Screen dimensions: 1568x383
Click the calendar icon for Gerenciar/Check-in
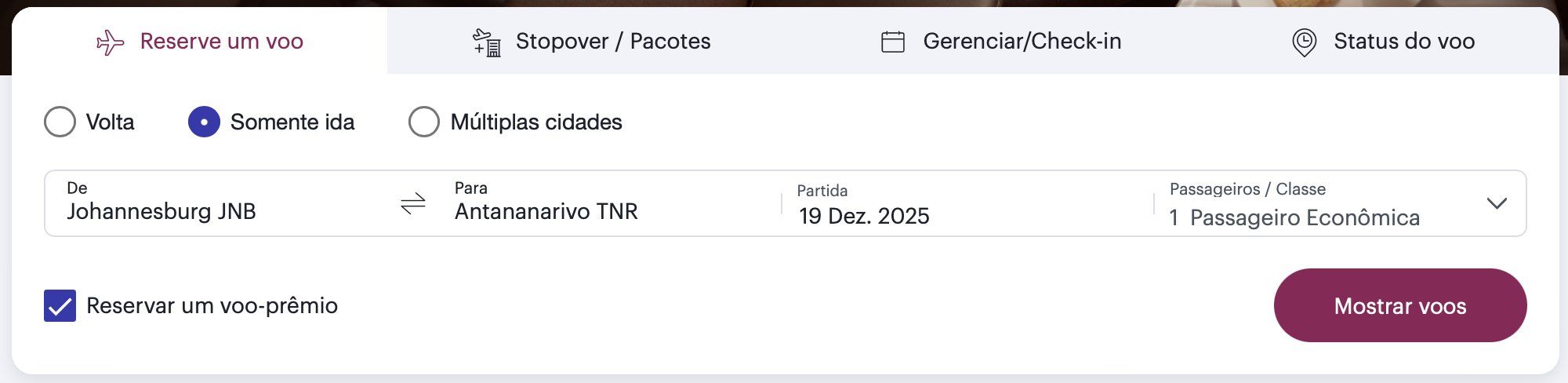point(893,42)
